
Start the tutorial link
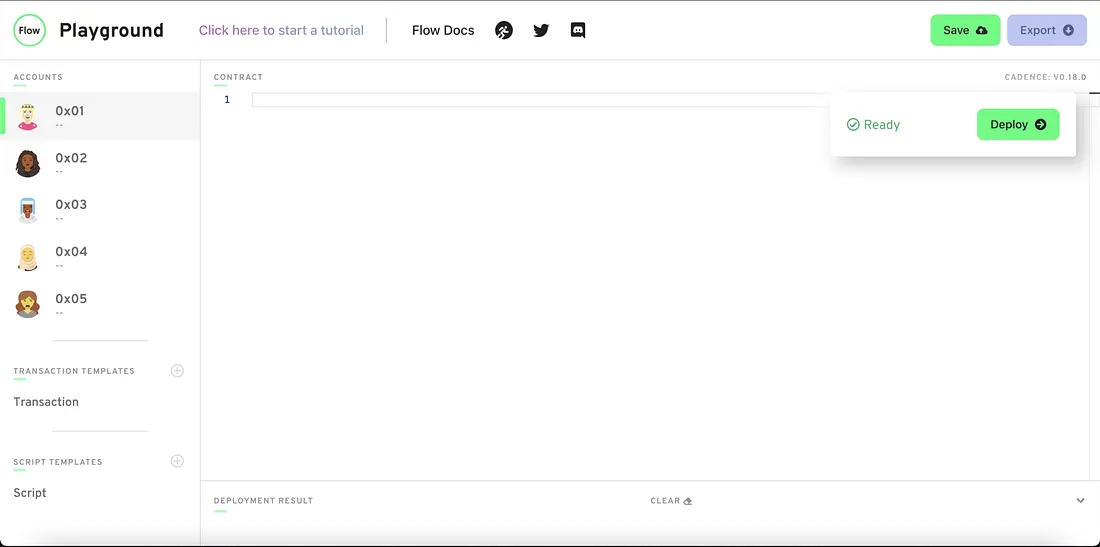click(x=281, y=30)
